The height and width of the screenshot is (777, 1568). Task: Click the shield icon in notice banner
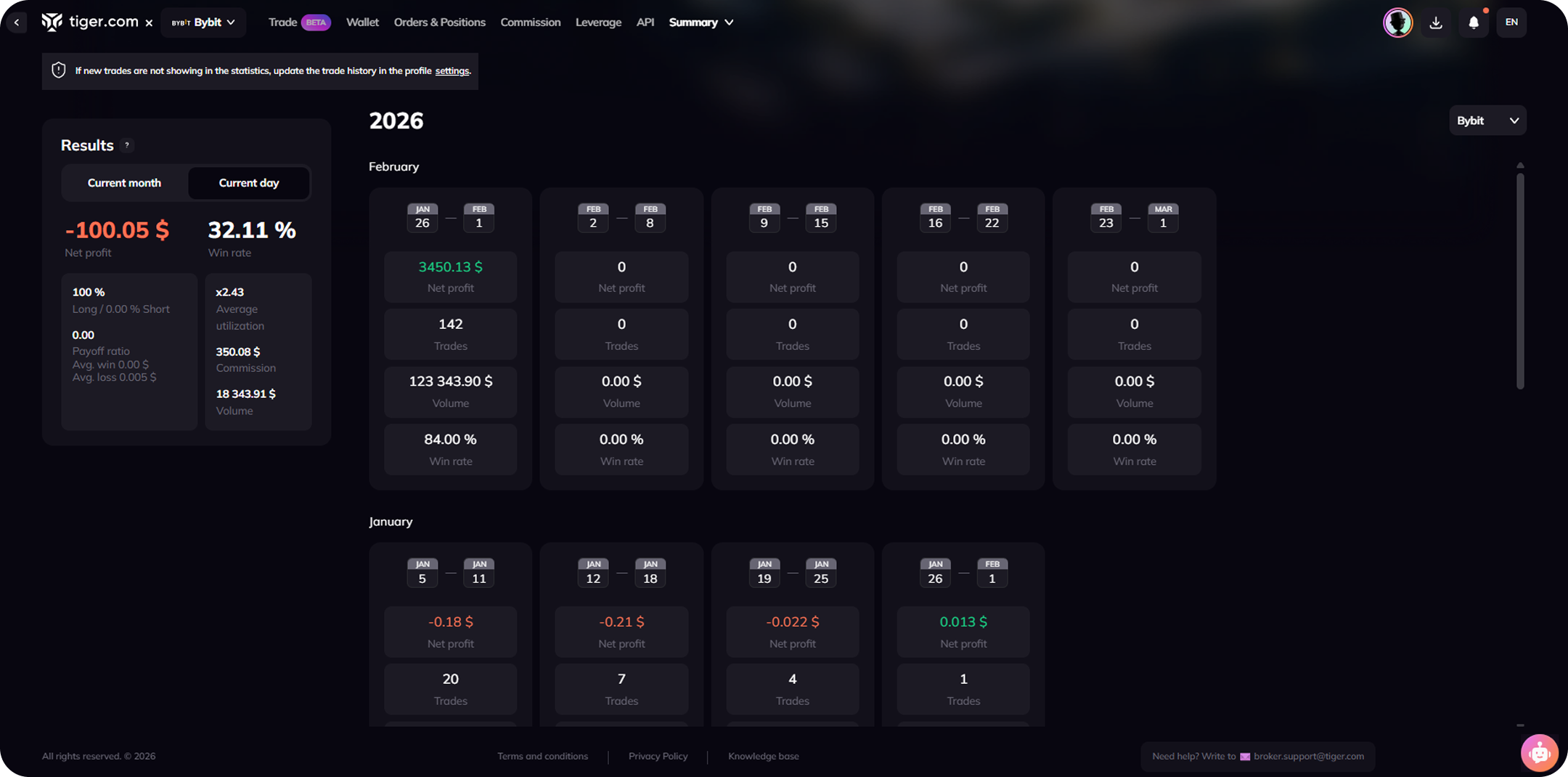click(x=59, y=70)
